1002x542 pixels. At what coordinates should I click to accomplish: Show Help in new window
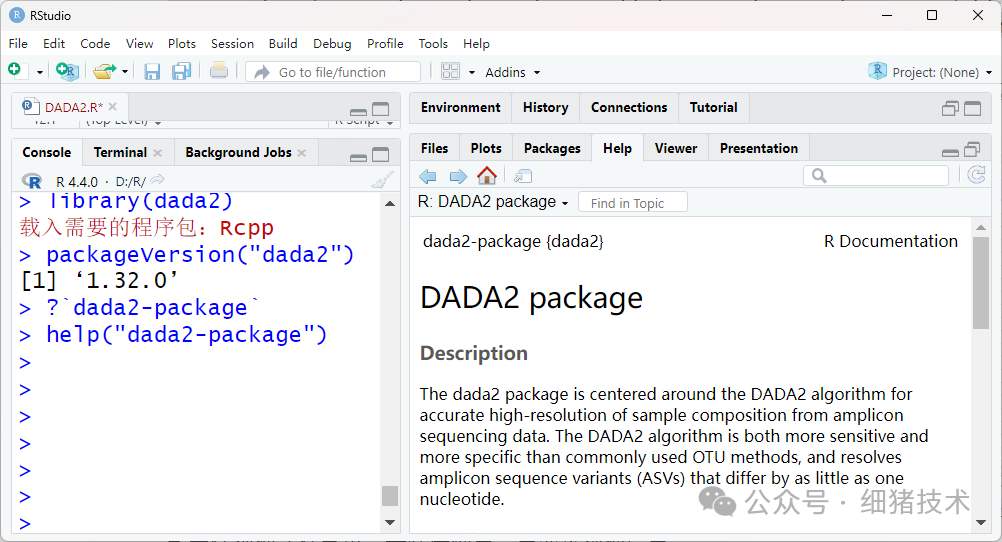[523, 176]
